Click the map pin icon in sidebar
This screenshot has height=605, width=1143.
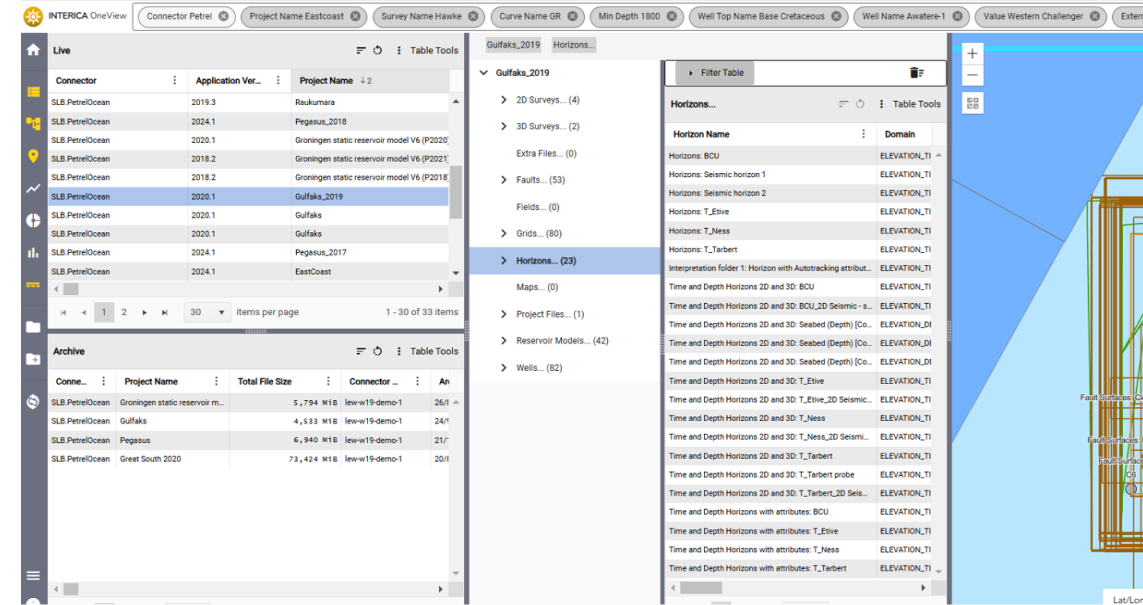(33, 156)
